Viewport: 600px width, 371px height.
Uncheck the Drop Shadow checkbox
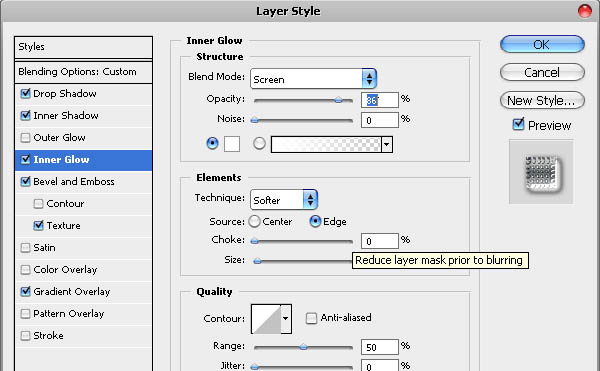pyautogui.click(x=25, y=93)
